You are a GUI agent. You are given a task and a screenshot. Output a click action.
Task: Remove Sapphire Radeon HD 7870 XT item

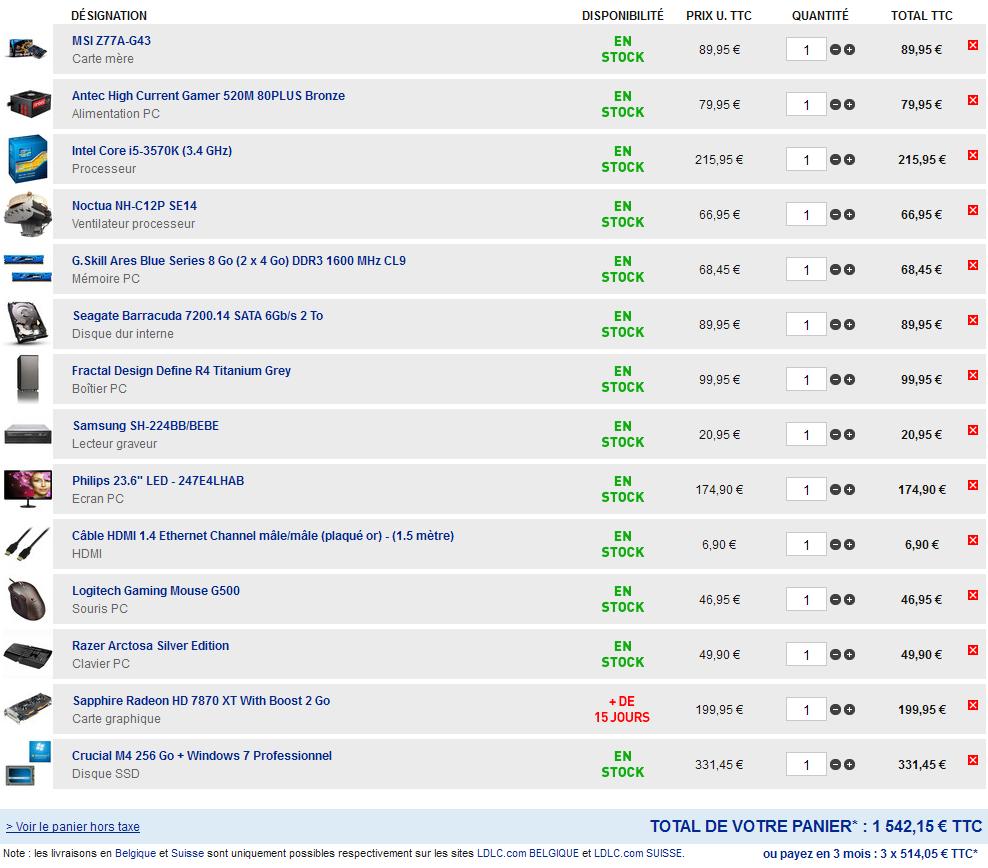coord(972,705)
